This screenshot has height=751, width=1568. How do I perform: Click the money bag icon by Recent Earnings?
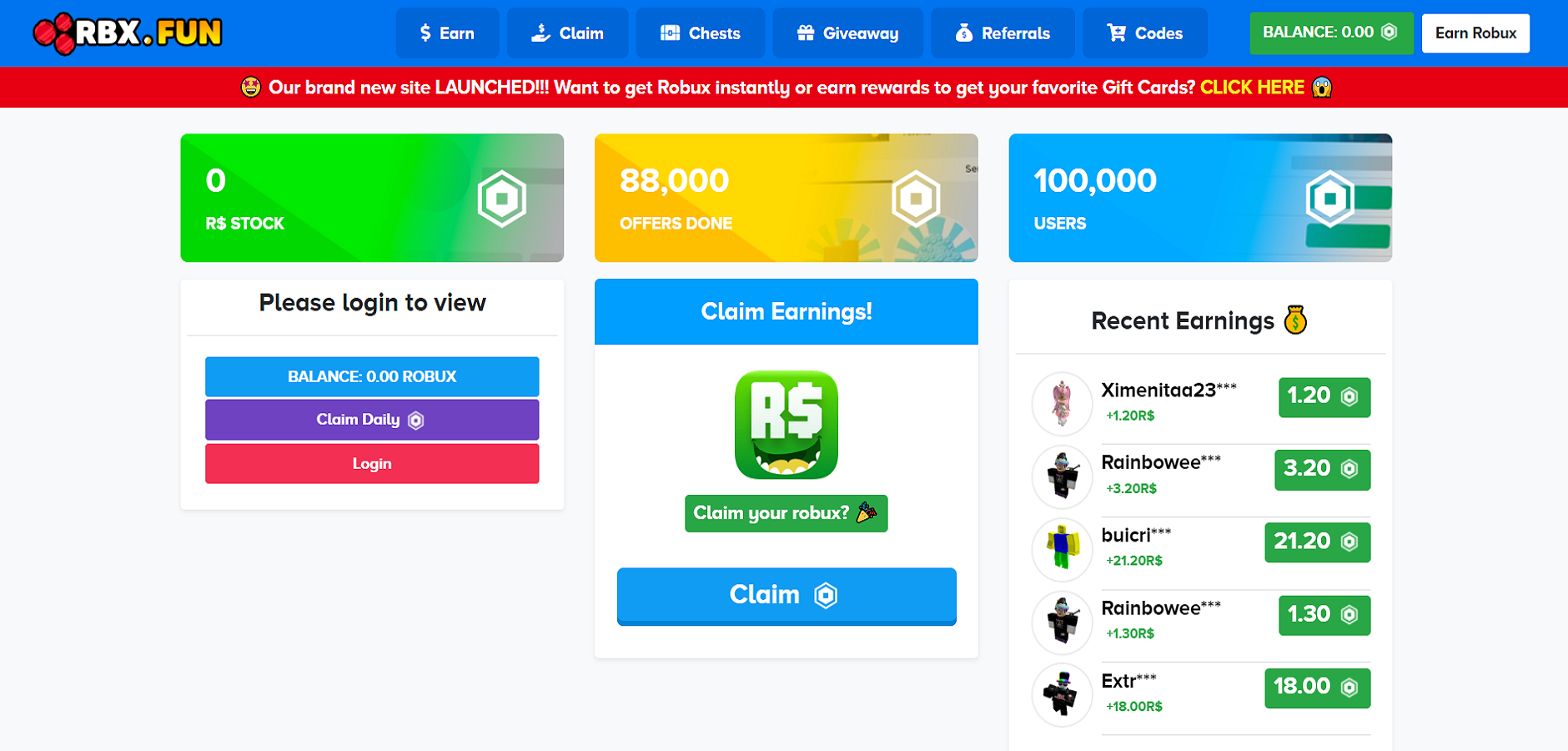[1295, 320]
